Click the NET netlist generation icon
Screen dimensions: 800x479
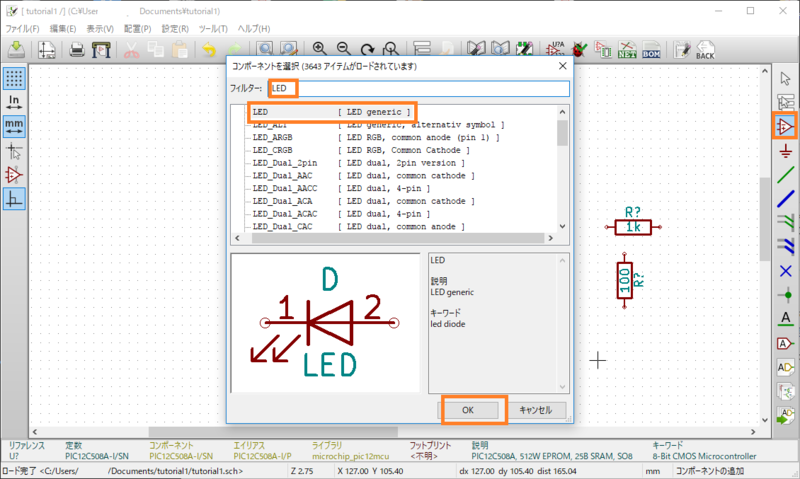pyautogui.click(x=627, y=49)
